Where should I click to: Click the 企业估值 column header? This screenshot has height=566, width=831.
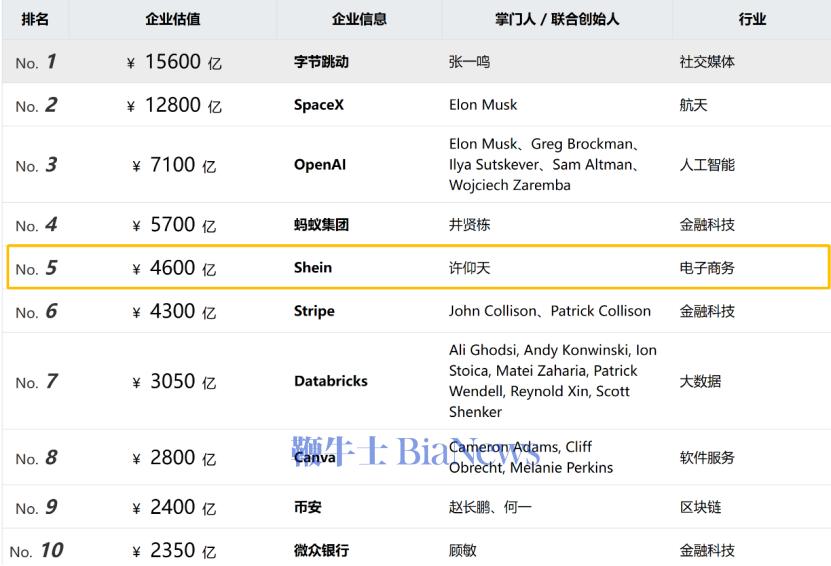173,19
